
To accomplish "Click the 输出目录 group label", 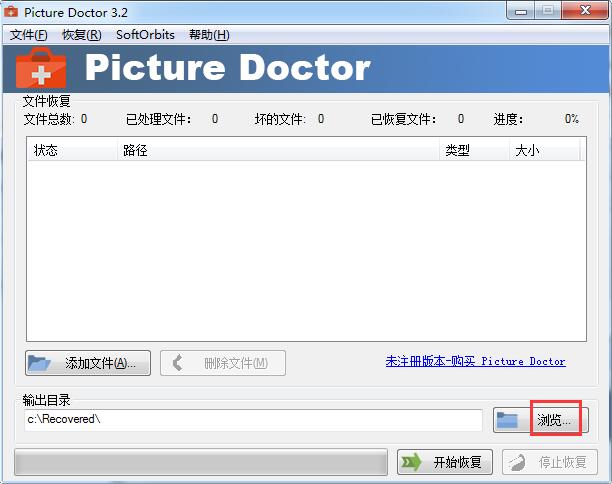I will tap(46, 400).
